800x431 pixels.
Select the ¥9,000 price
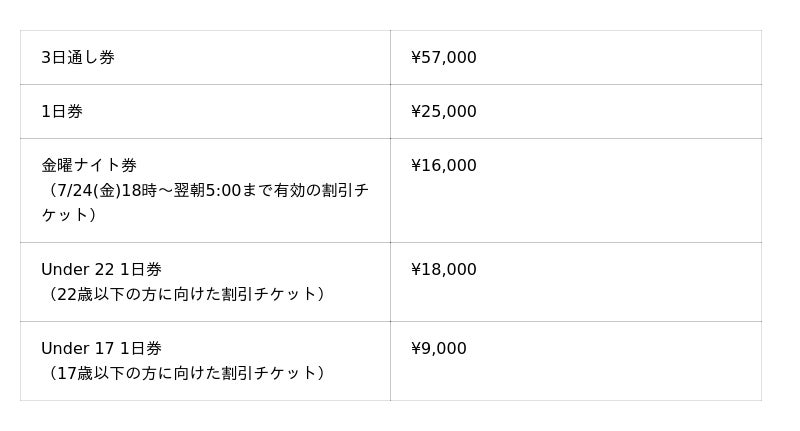[x=438, y=349]
